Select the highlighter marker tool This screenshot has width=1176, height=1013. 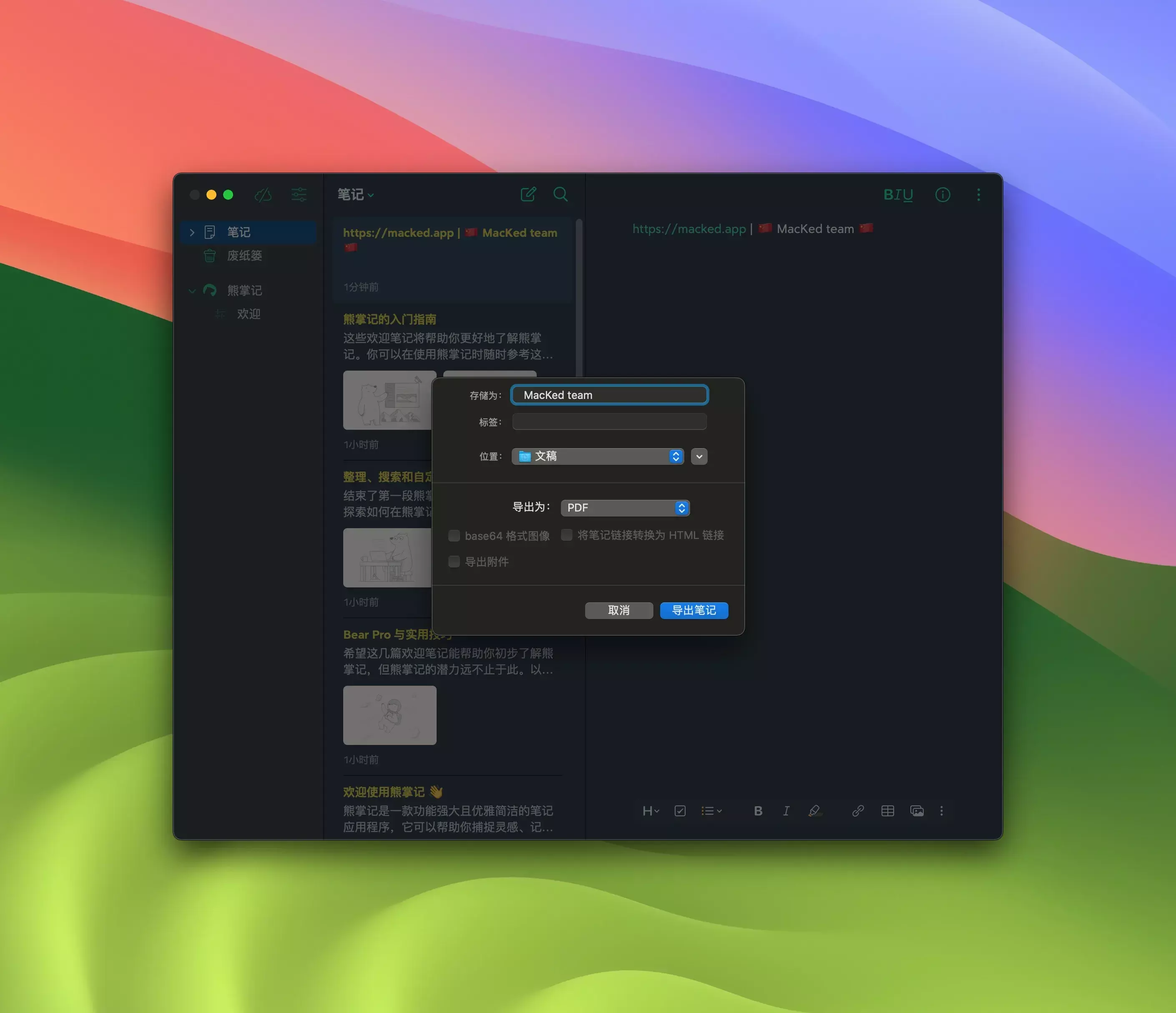tap(814, 811)
